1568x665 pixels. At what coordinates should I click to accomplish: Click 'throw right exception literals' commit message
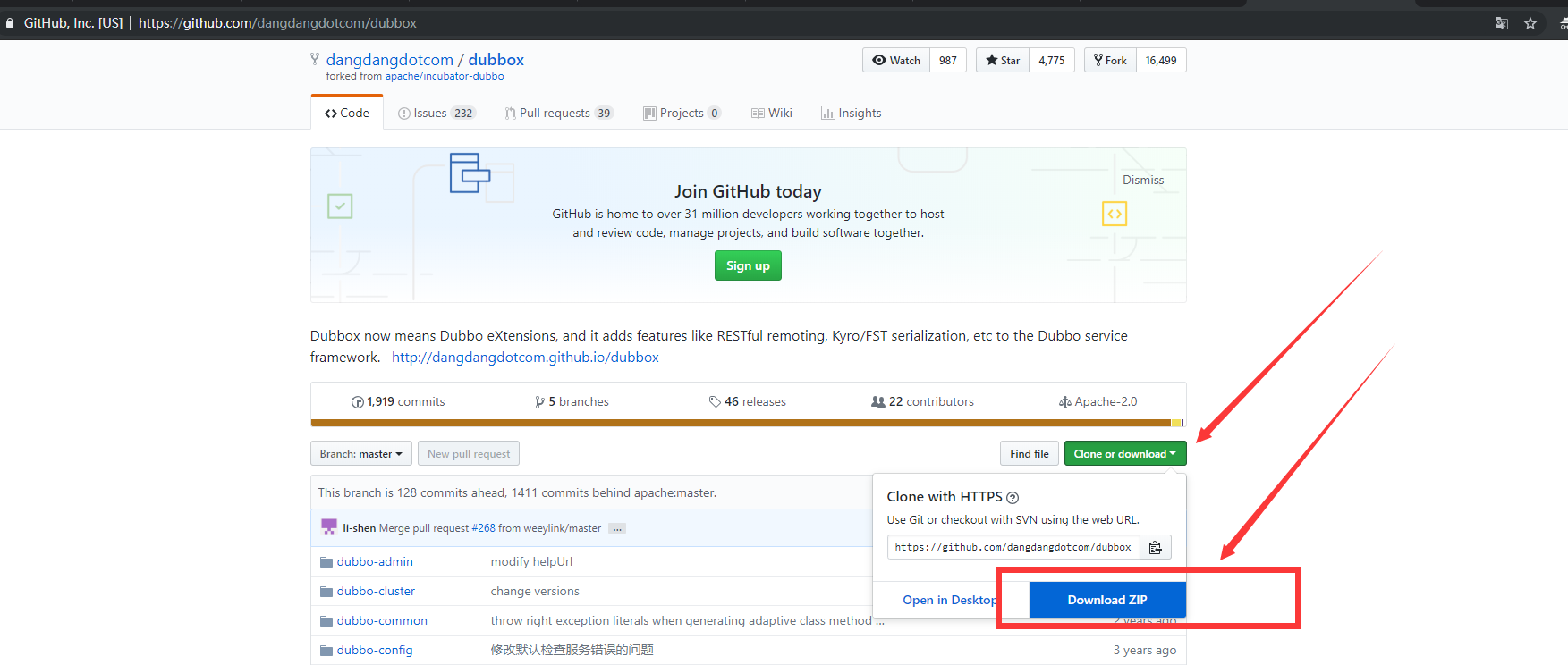pos(687,620)
